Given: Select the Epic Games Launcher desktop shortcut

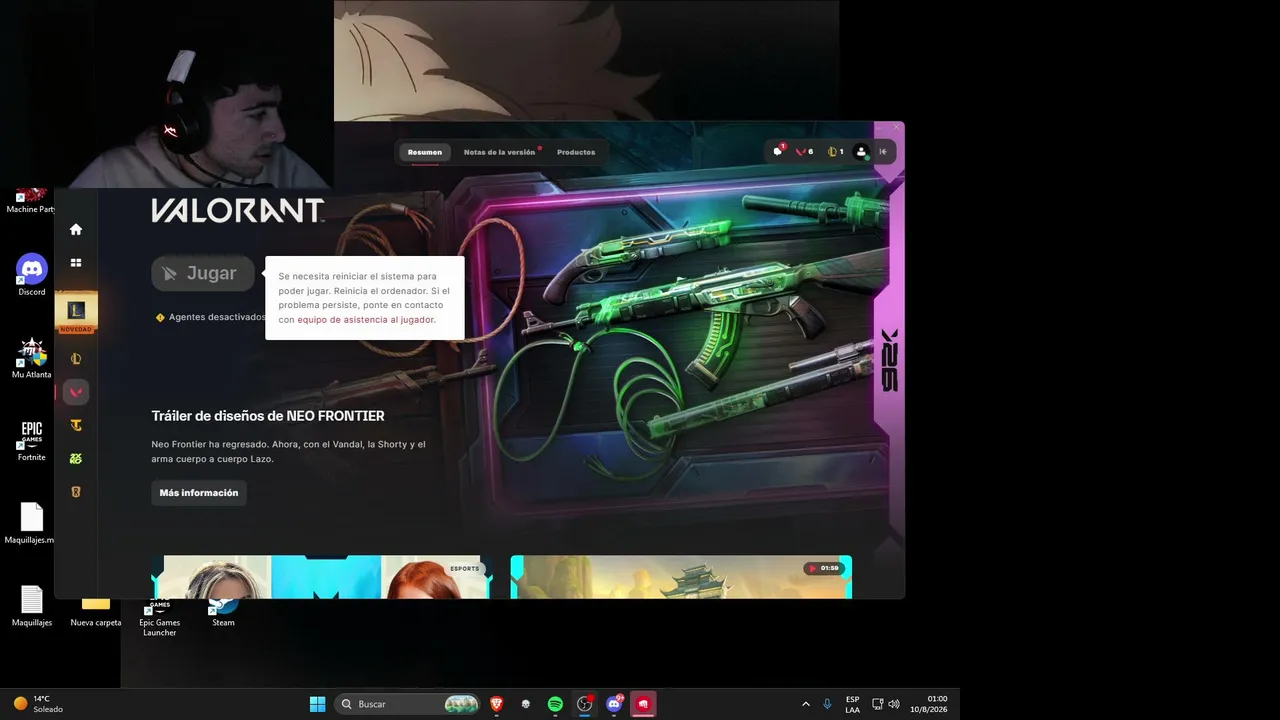Looking at the screenshot, I should pos(160,618).
